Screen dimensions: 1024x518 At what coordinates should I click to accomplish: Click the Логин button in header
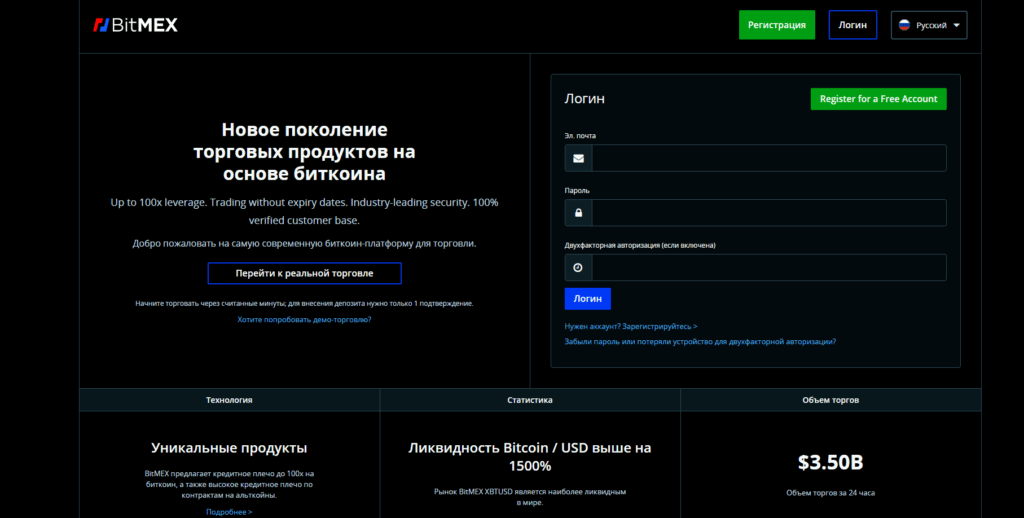[x=853, y=25]
